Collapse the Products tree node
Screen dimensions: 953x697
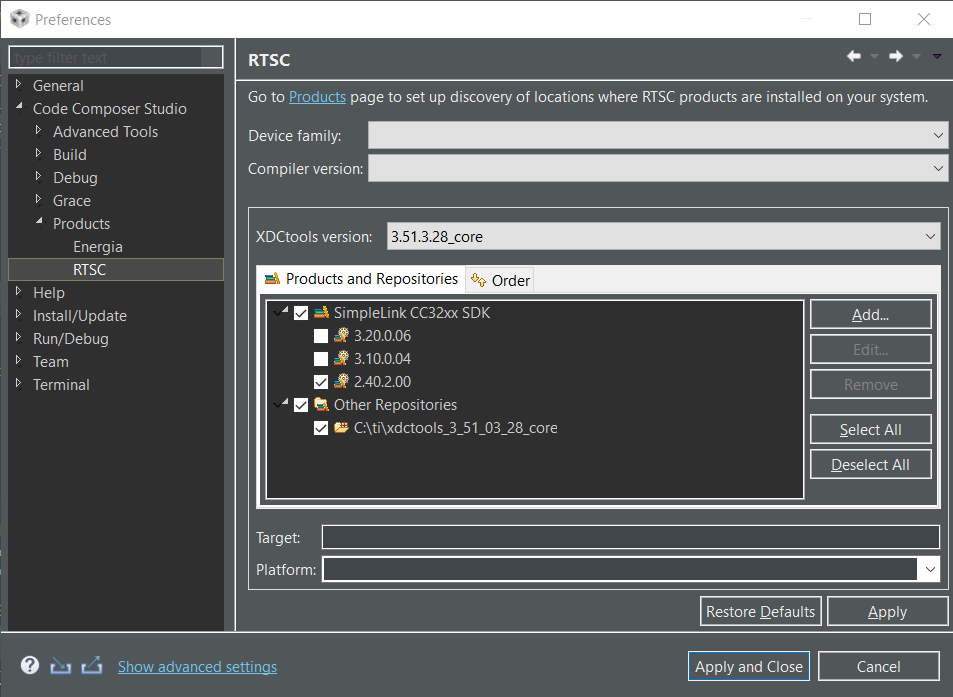coord(40,221)
